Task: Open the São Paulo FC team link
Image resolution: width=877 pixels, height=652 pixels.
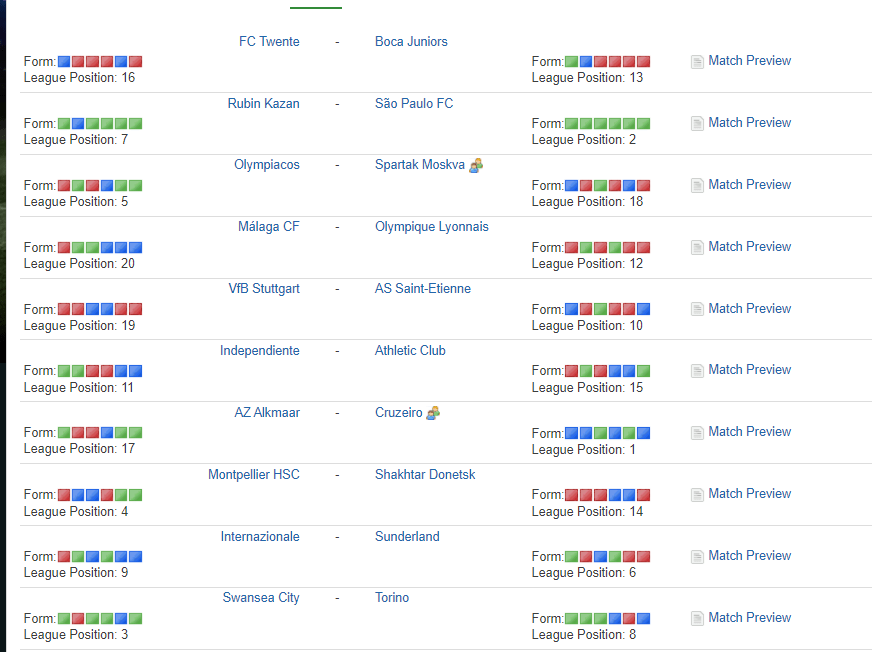Action: [414, 104]
